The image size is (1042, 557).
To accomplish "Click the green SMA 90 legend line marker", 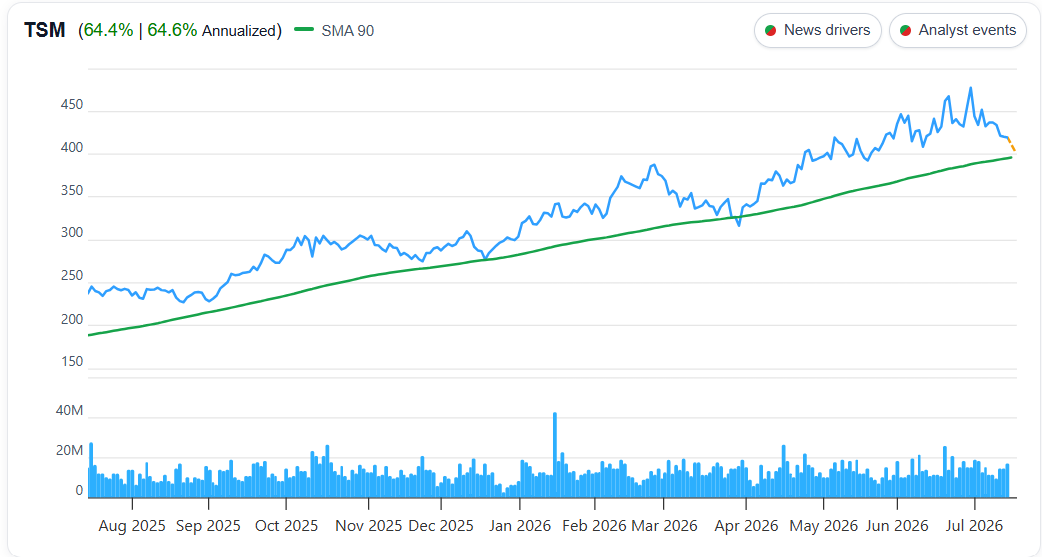I will (304, 29).
